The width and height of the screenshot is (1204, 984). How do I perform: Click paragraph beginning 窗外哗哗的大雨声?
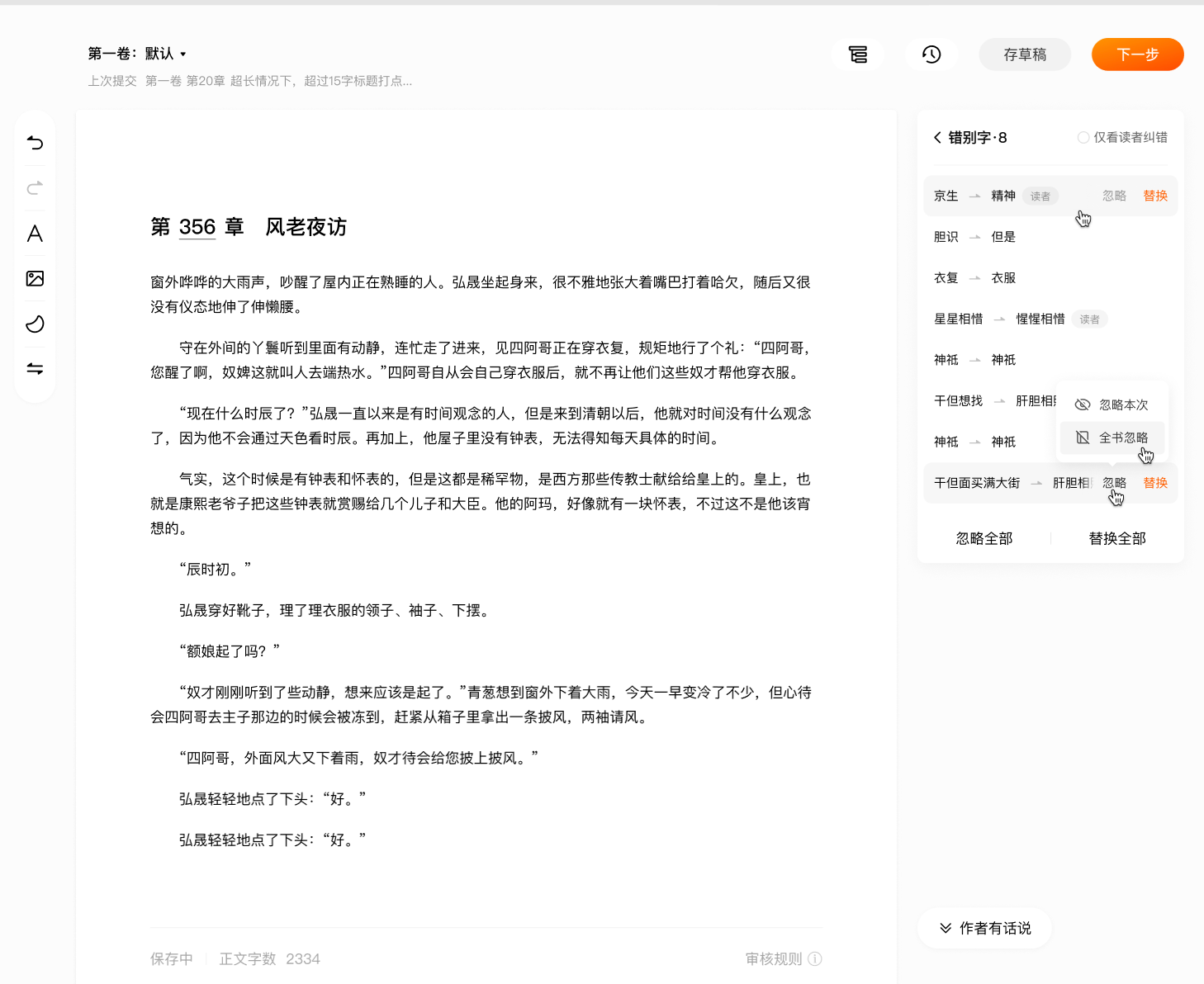click(x=481, y=294)
